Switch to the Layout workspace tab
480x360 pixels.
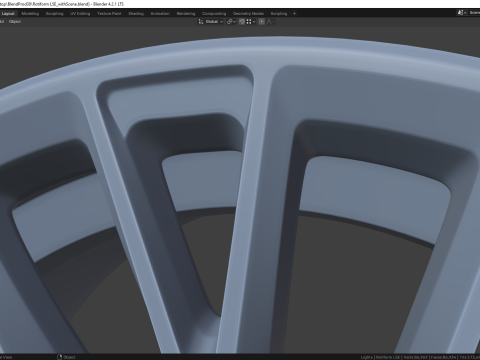(x=7, y=14)
